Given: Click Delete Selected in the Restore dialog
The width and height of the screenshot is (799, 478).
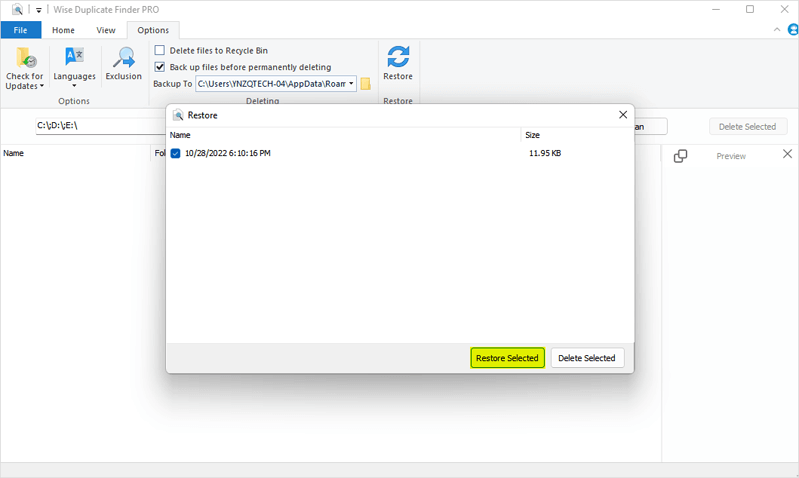Looking at the screenshot, I should tap(587, 358).
